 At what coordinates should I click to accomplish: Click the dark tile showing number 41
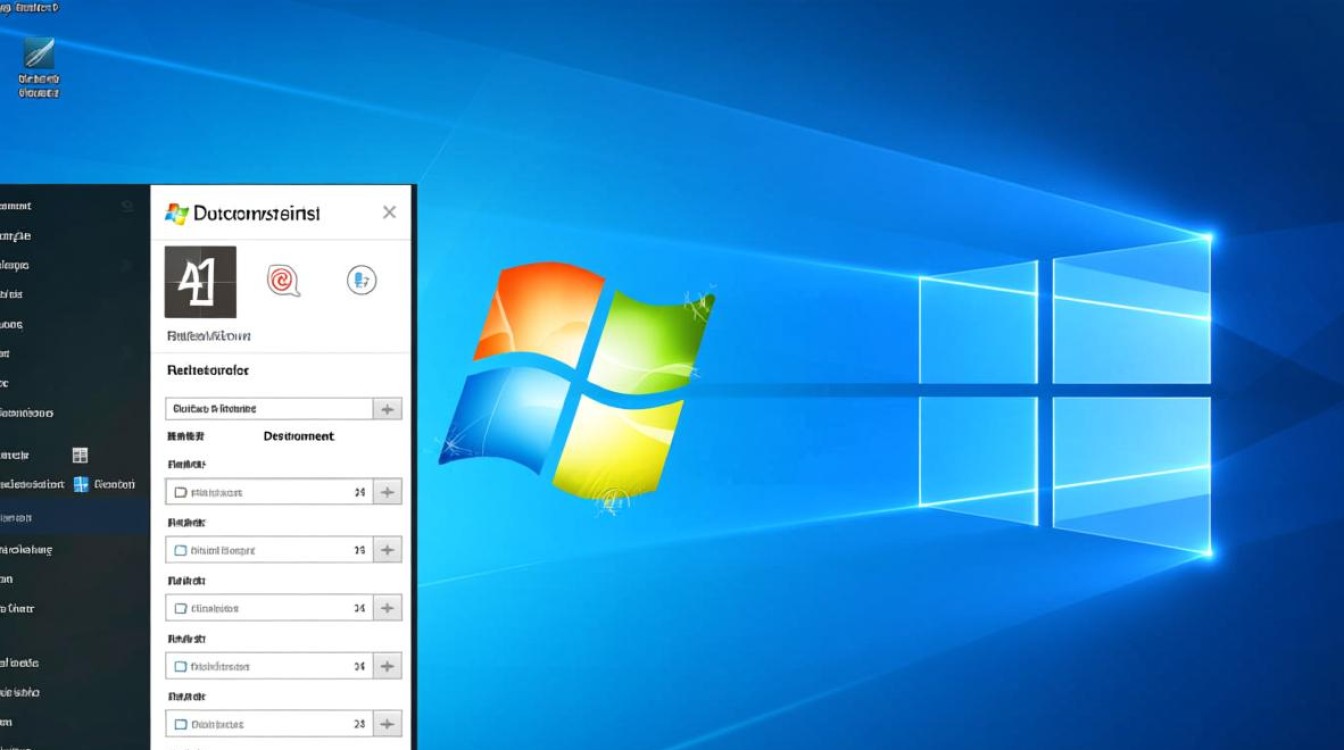[200, 282]
